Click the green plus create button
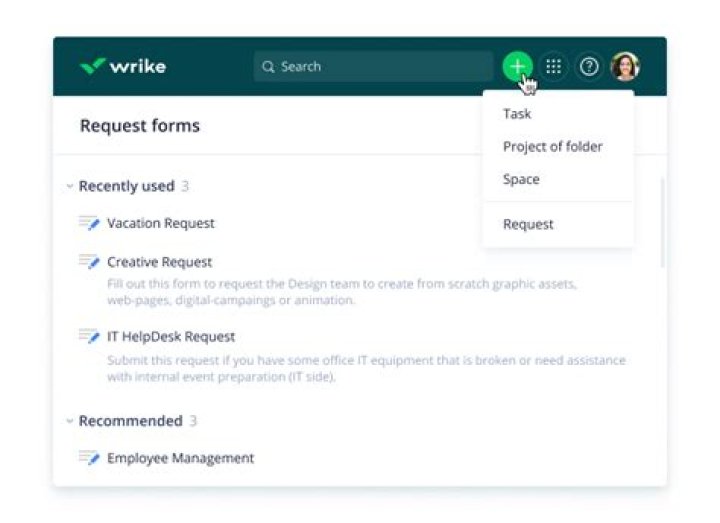This screenshot has width=720, height=523. coord(517,66)
